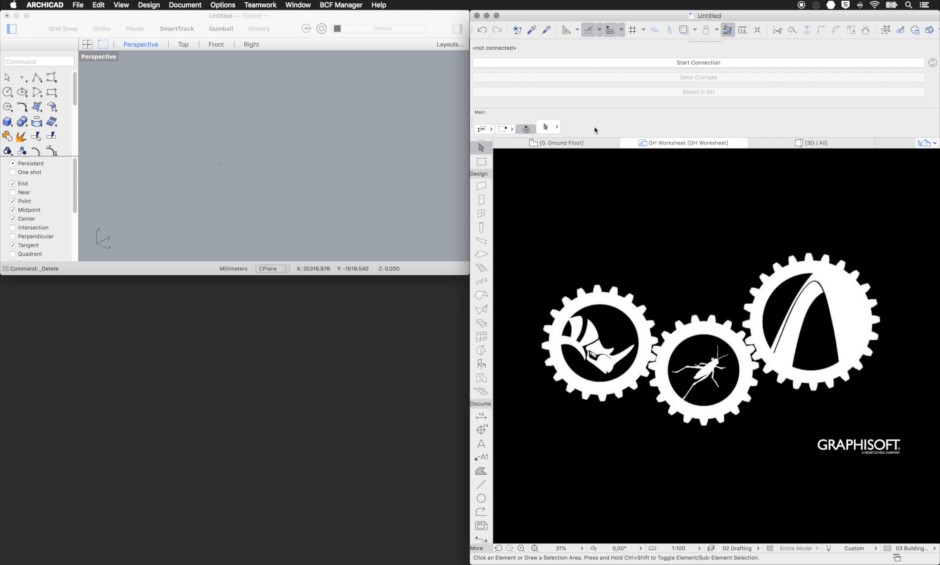Uncheck the Center osnap checkbox

[13, 219]
